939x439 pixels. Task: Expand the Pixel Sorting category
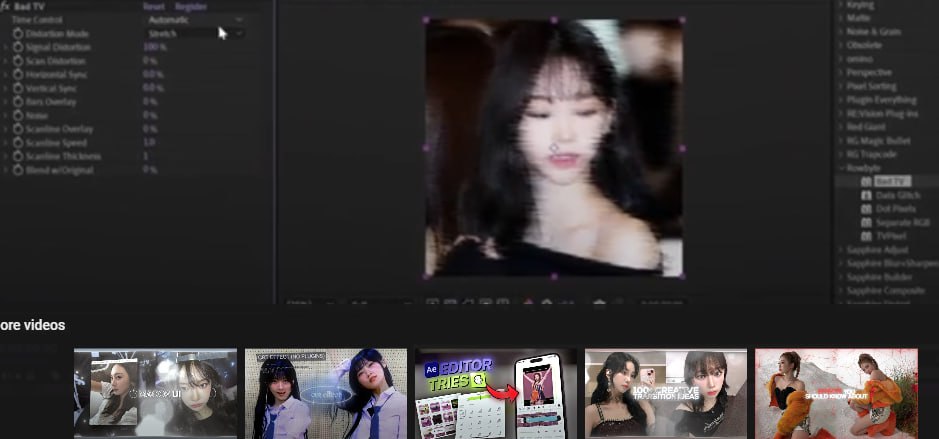tap(841, 86)
